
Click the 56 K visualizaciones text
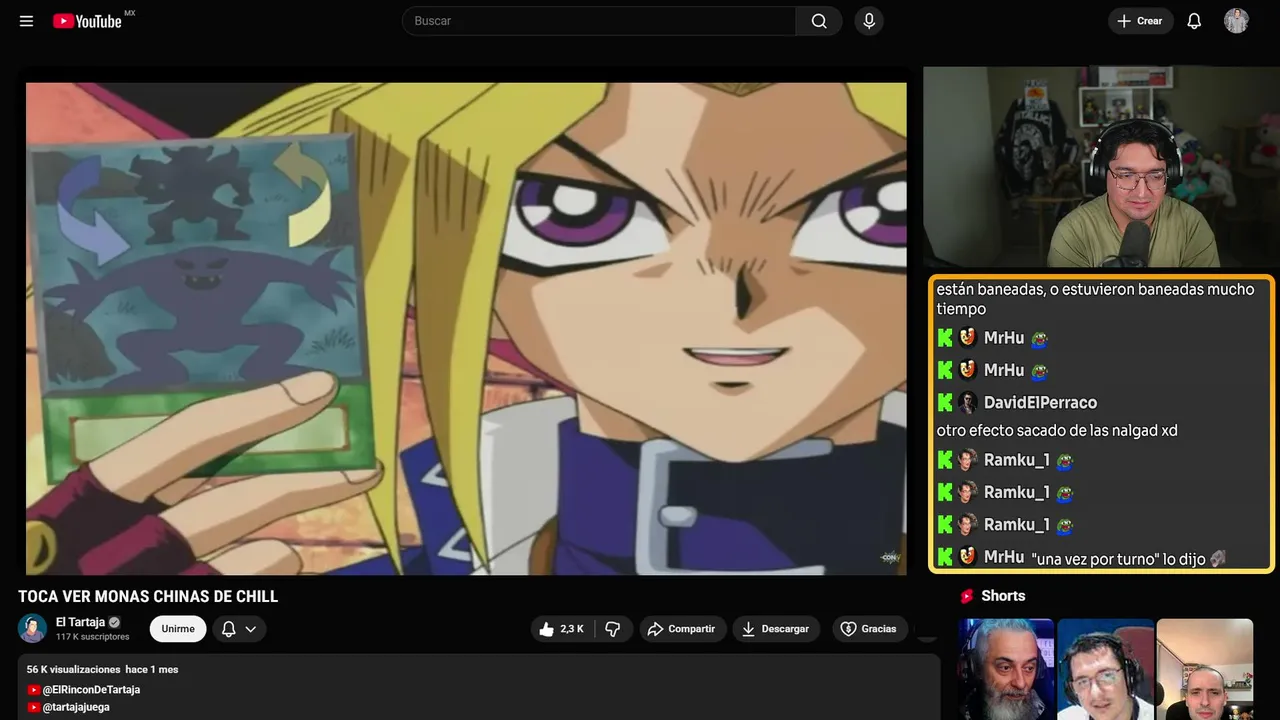coord(72,669)
